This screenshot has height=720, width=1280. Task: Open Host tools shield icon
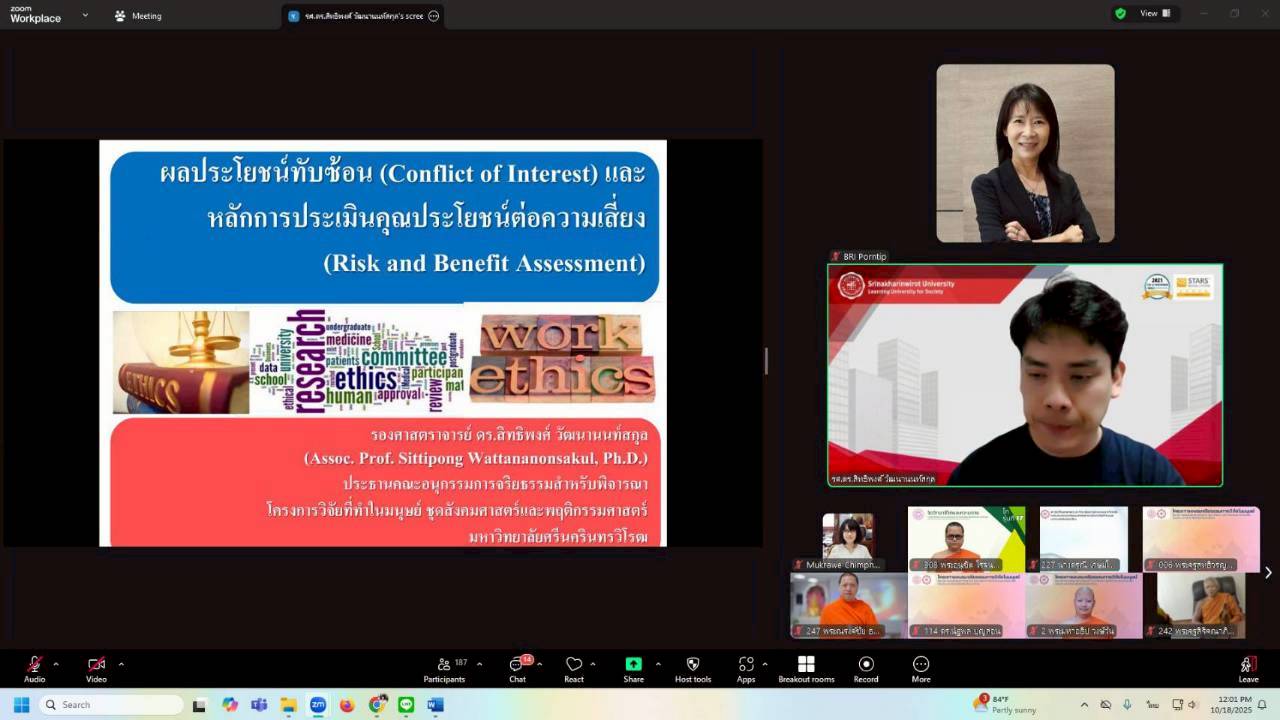pos(693,665)
